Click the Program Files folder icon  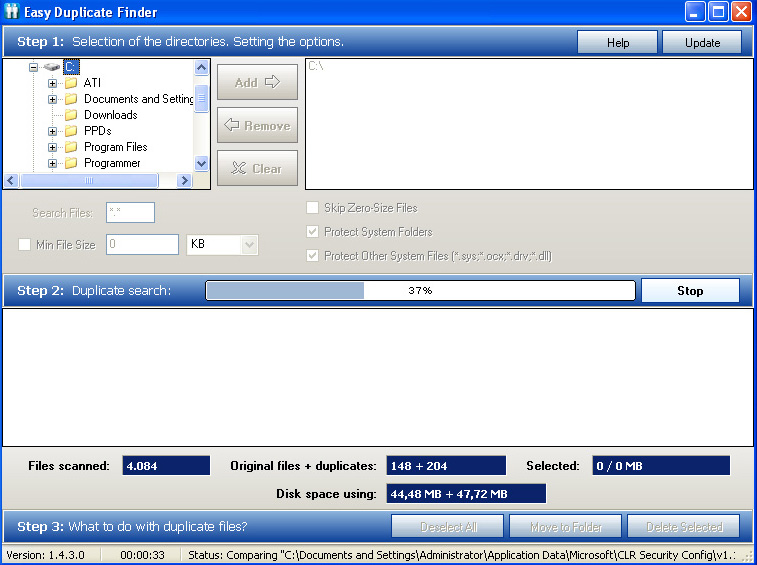[x=71, y=147]
